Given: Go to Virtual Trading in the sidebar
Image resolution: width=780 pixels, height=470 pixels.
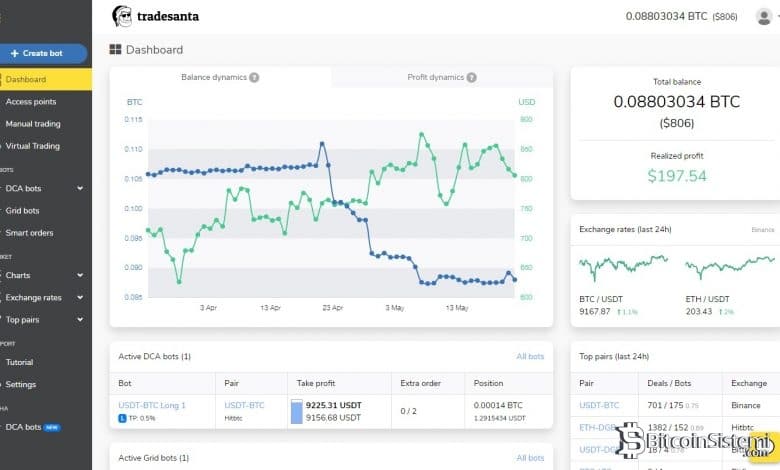Looking at the screenshot, I should point(32,145).
